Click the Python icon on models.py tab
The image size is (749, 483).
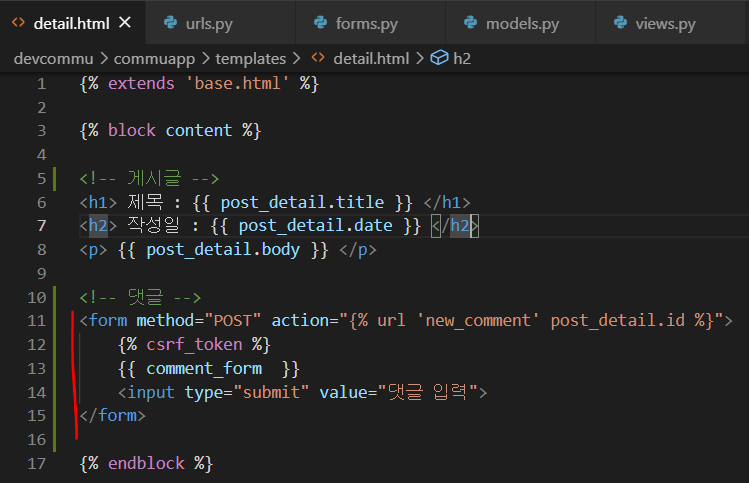point(470,22)
